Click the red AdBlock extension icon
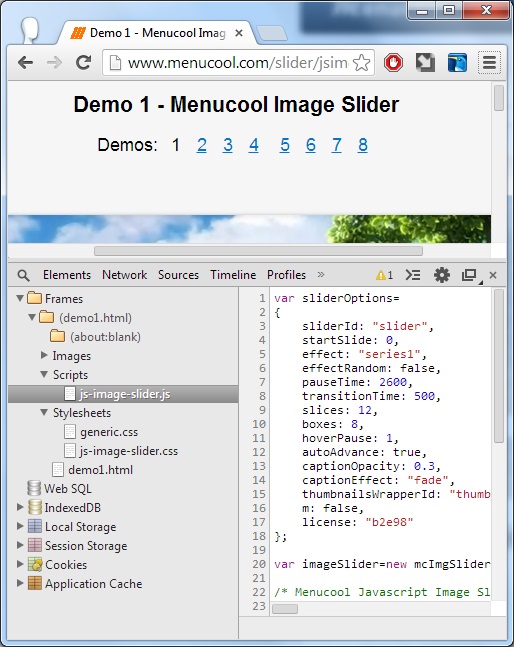This screenshot has width=514, height=647. pyautogui.click(x=393, y=63)
